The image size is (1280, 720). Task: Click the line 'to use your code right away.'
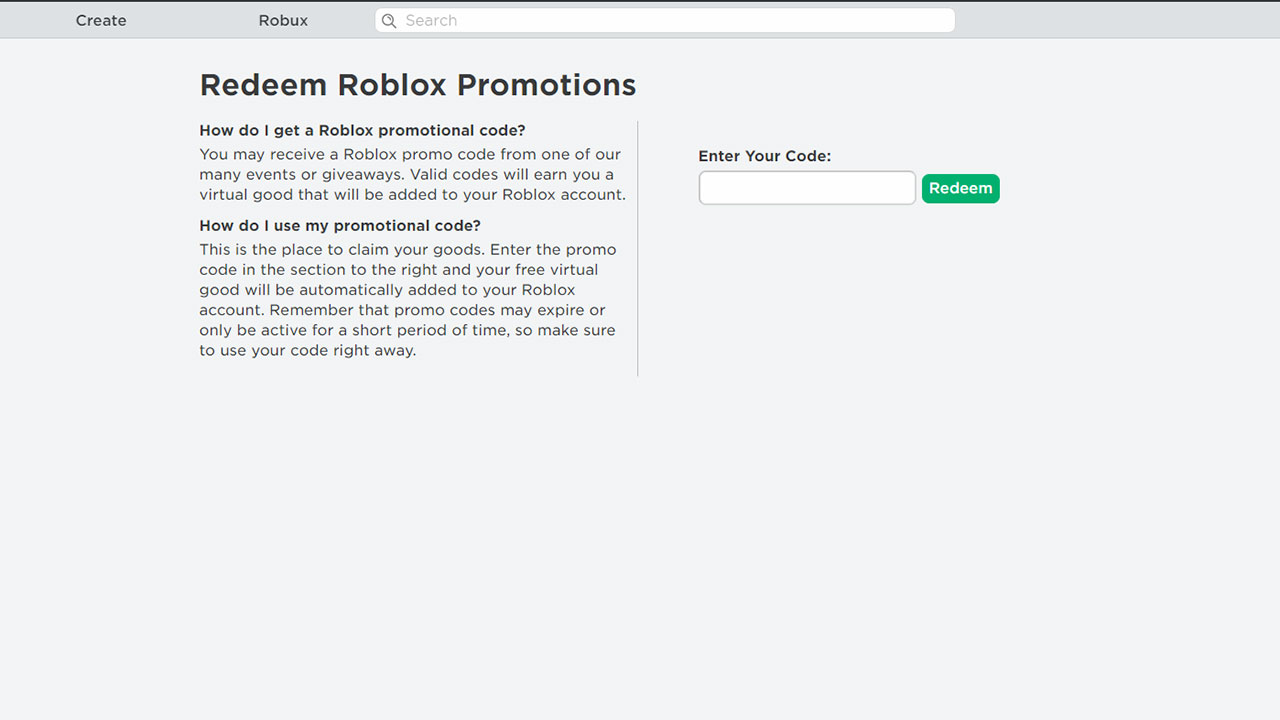pos(307,351)
